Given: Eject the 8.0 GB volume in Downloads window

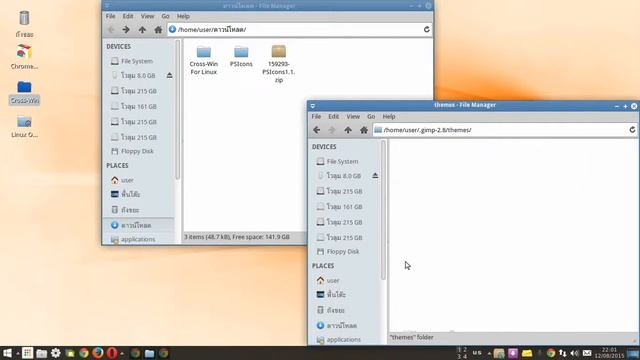Looking at the screenshot, I should pos(169,75).
